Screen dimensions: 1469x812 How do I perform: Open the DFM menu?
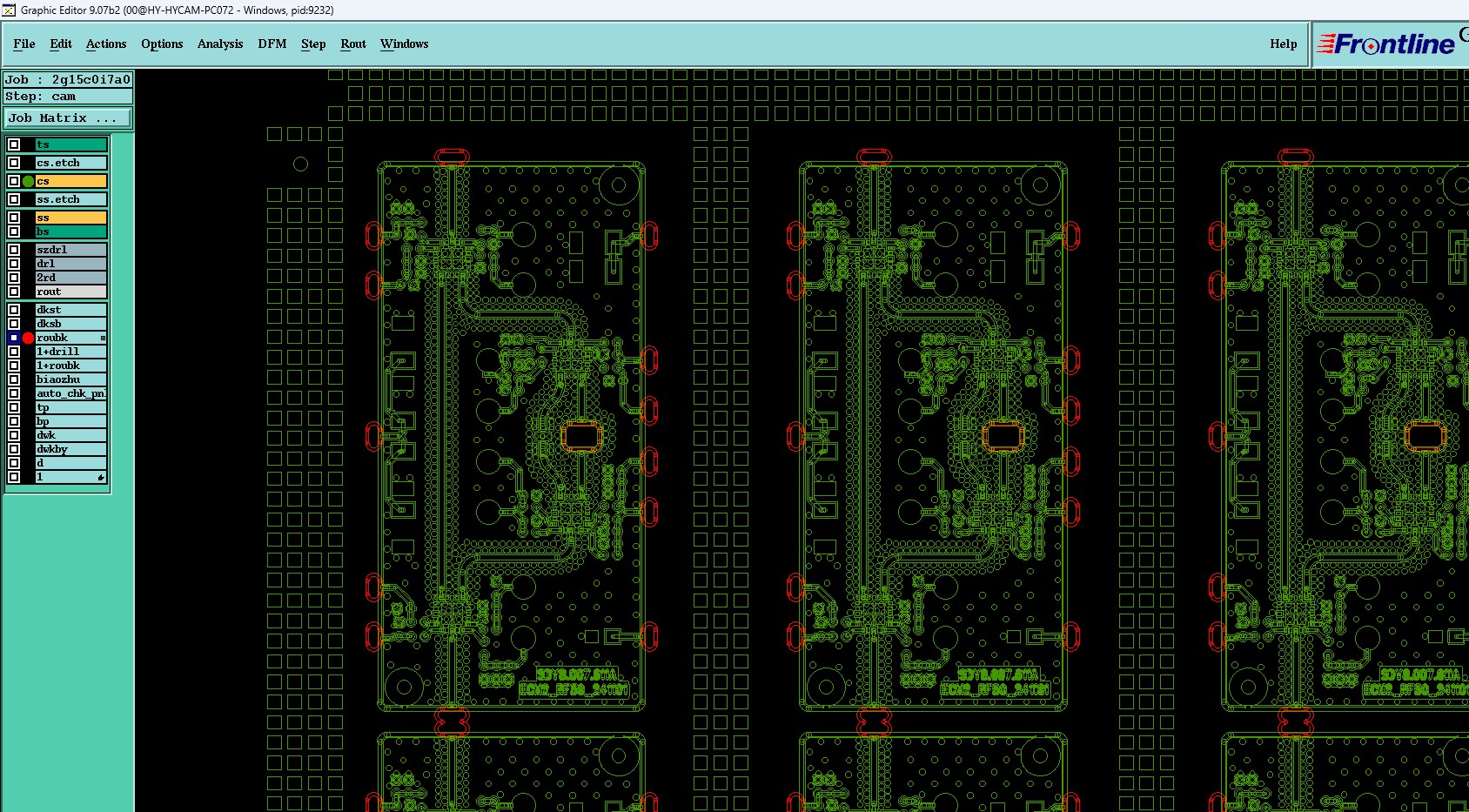(272, 44)
